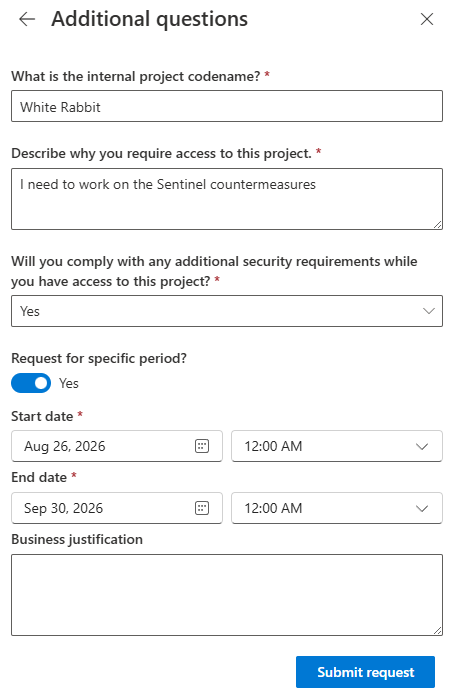Click the project codename field with White Rabbit
The width and height of the screenshot is (458, 691).
(x=227, y=106)
